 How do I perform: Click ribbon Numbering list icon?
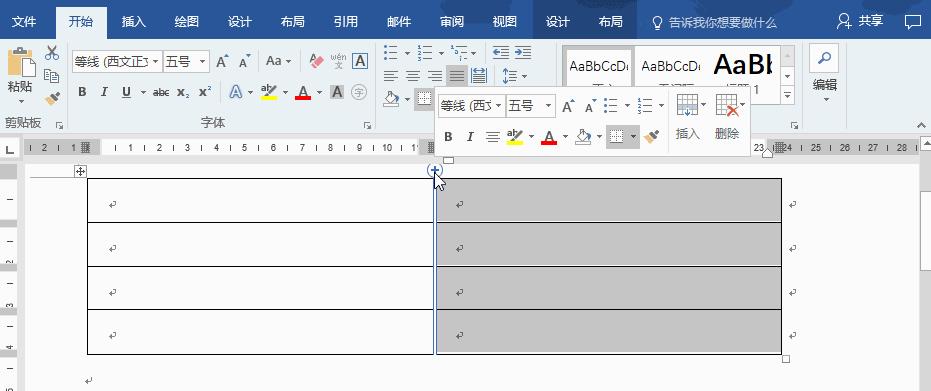click(425, 52)
